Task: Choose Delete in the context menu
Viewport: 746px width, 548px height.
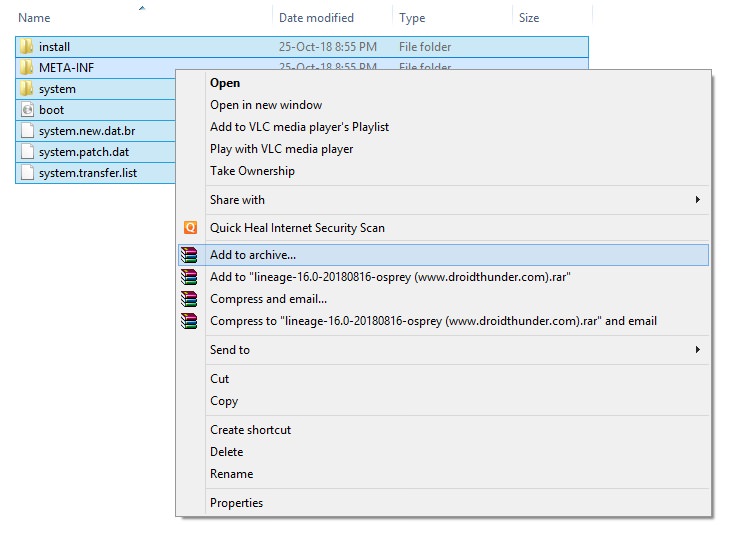Action: 226,452
